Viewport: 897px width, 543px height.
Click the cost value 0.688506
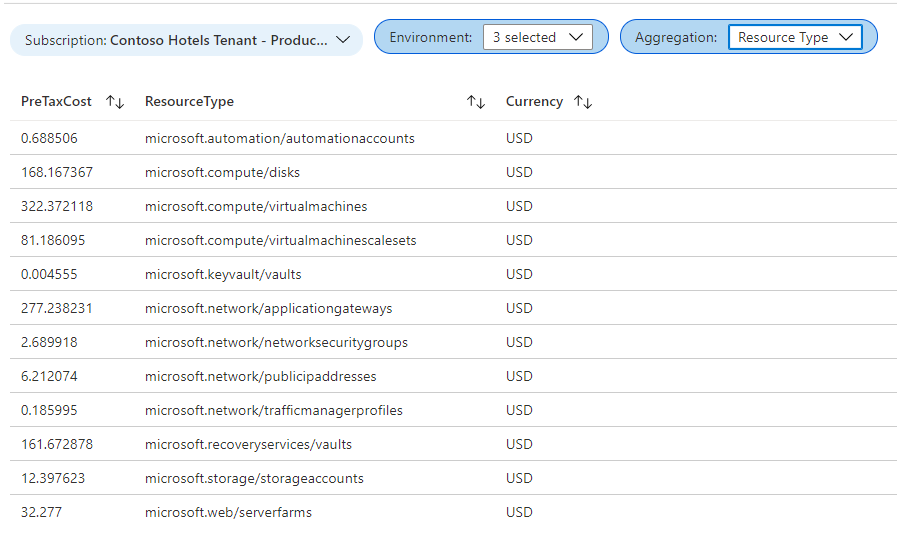(x=49, y=138)
